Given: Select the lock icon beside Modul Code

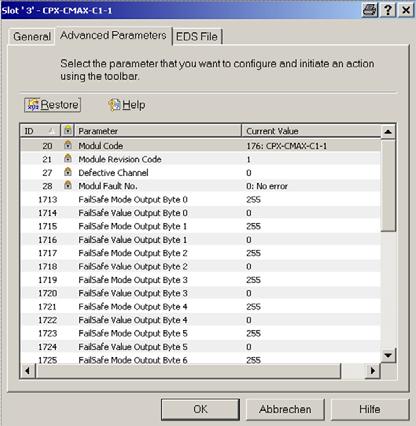Looking at the screenshot, I should [x=68, y=145].
